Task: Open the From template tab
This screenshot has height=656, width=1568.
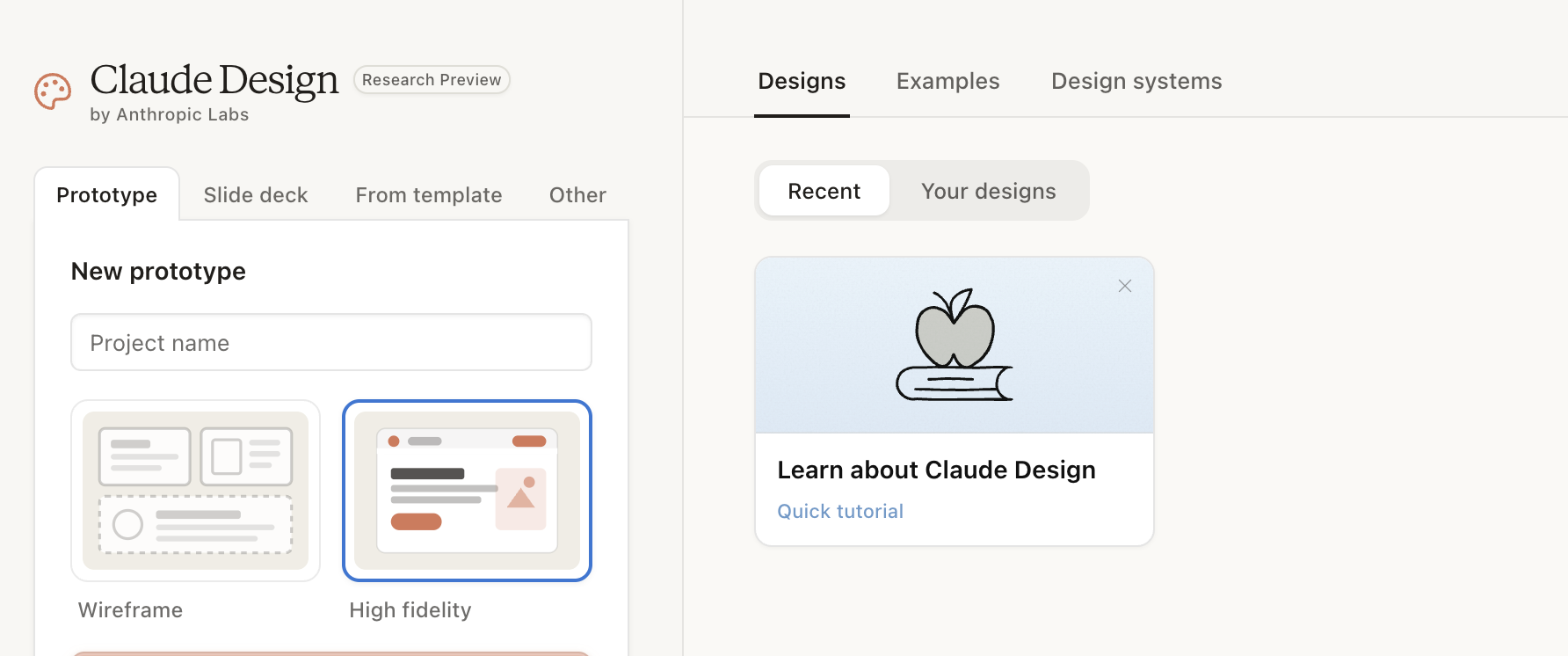Action: coord(429,194)
